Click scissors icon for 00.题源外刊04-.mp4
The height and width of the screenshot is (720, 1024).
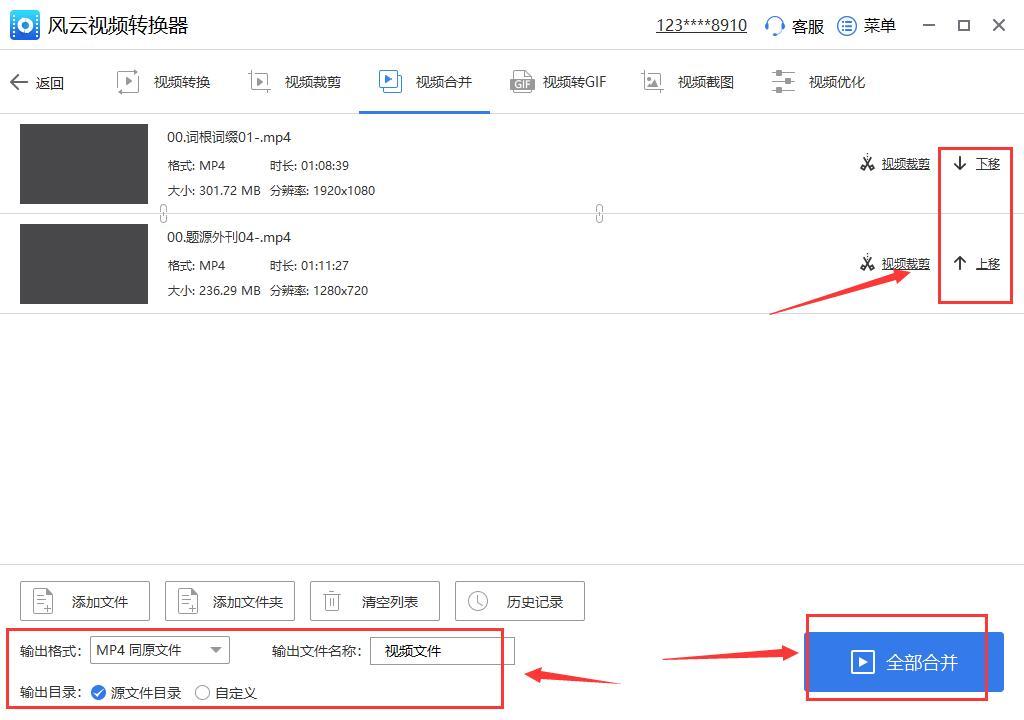pos(867,263)
